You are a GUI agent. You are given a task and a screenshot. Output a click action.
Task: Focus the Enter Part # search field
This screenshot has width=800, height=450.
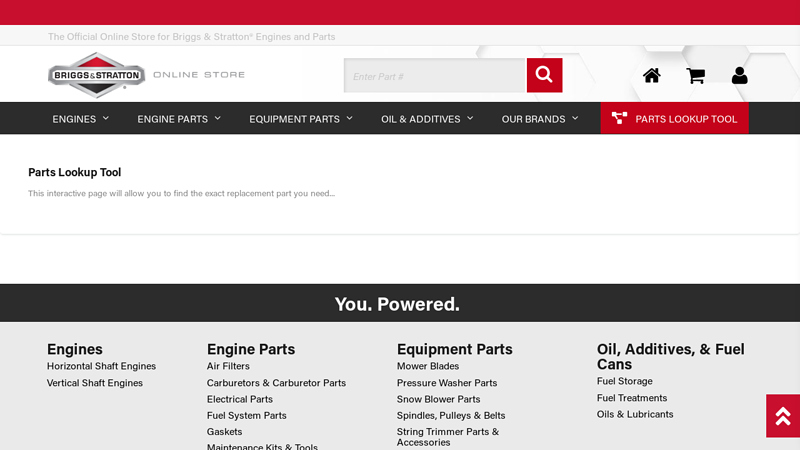click(435, 76)
